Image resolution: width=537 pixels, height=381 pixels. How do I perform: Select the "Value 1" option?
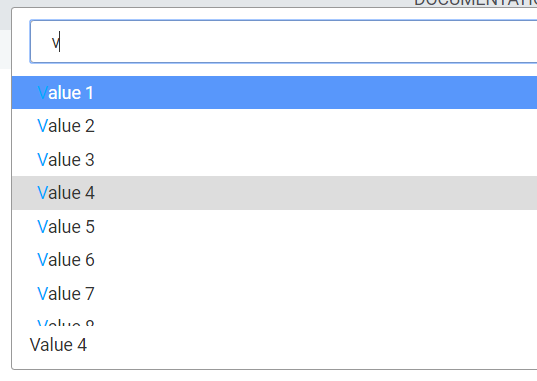point(274,93)
